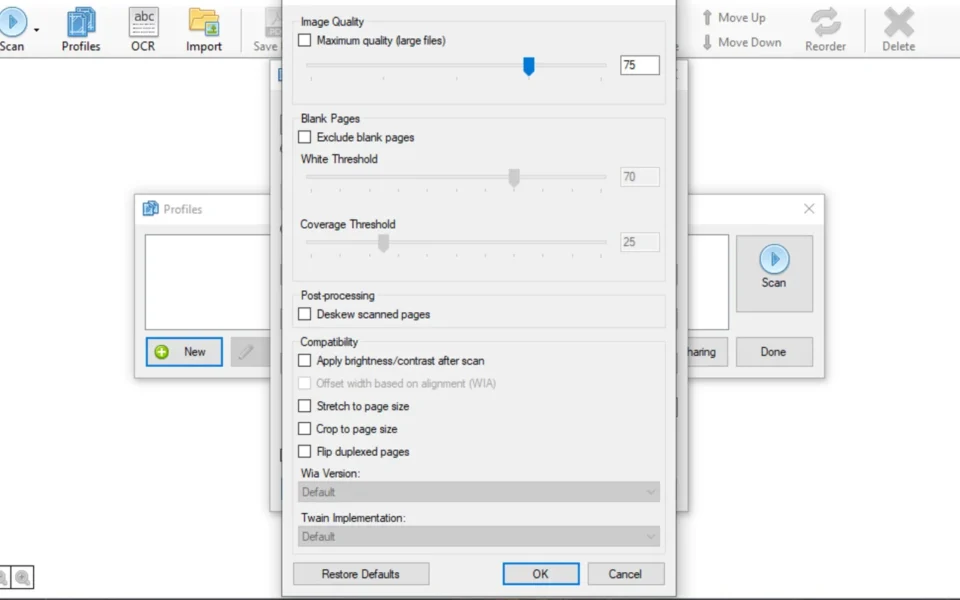Open the Scan toolbar dropdown arrow
Viewport: 960px width, 600px height.
click(37, 30)
